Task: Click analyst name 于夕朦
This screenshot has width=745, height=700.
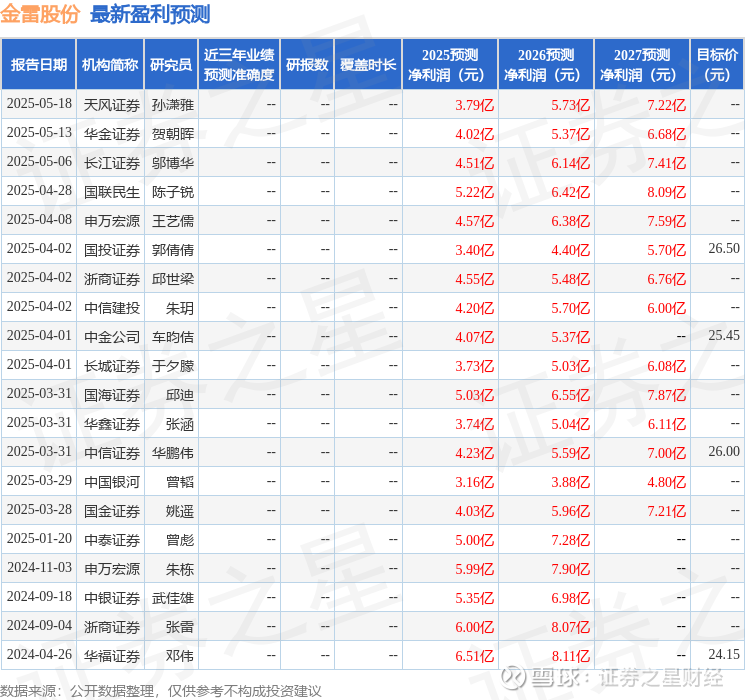Action: (x=173, y=365)
